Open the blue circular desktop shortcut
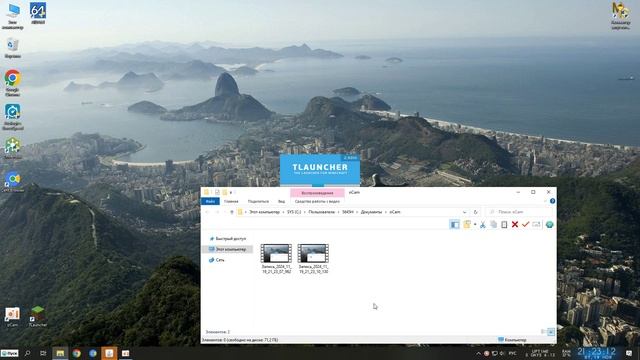Viewport: 640px width, 360px height. point(13,182)
